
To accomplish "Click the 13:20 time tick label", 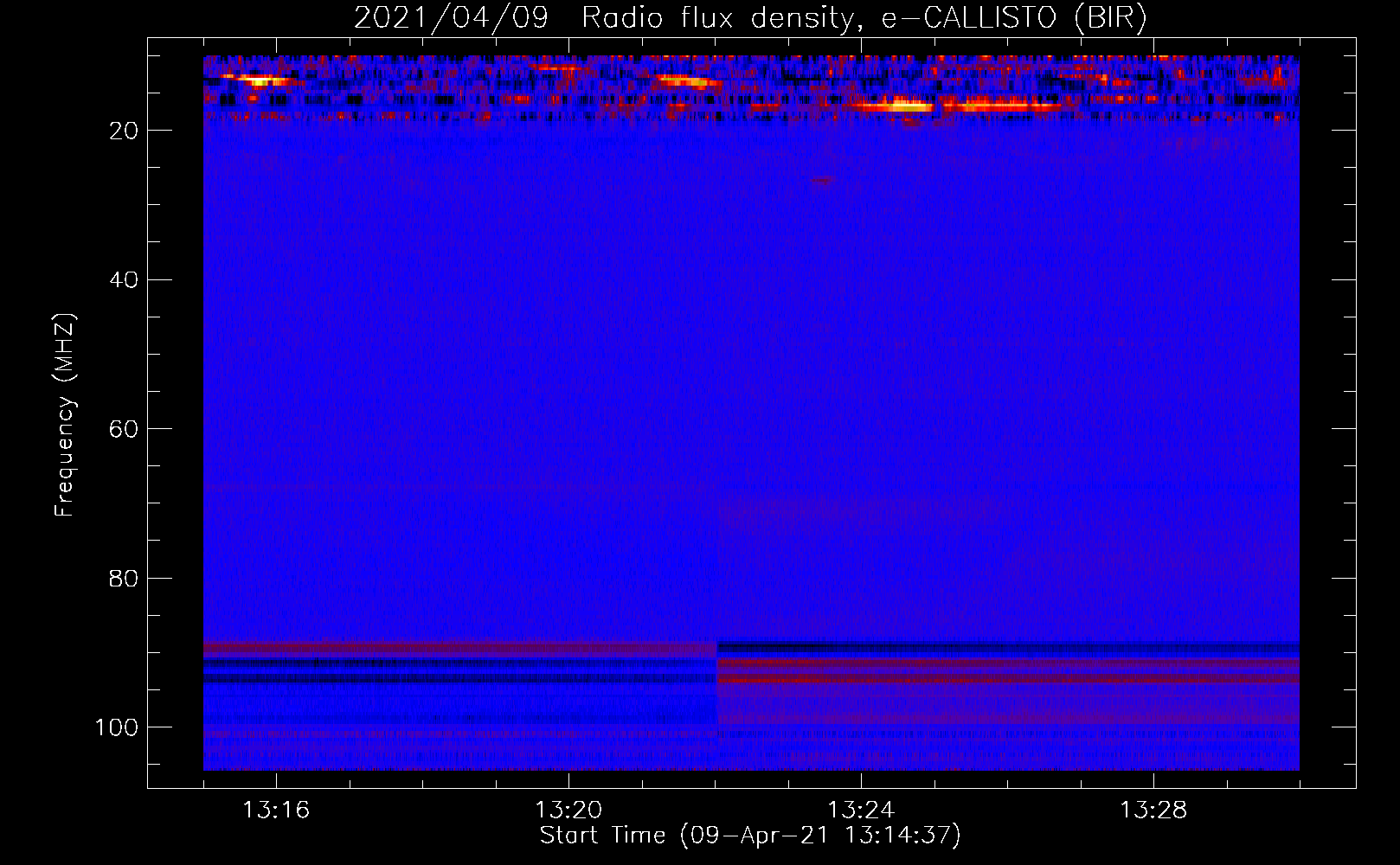I will [x=568, y=811].
